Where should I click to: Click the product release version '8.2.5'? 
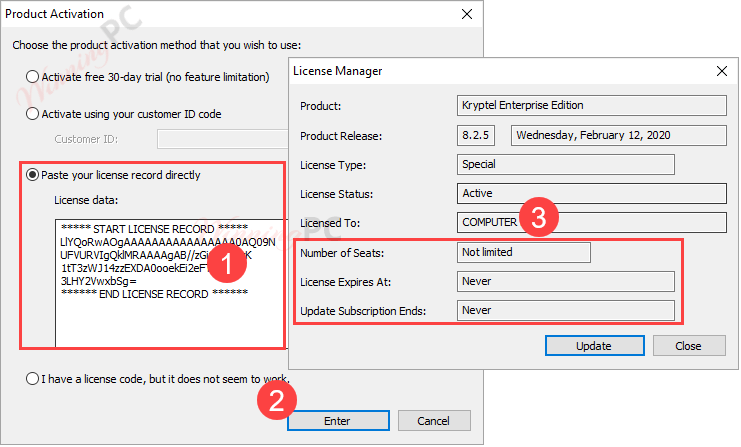tap(476, 136)
